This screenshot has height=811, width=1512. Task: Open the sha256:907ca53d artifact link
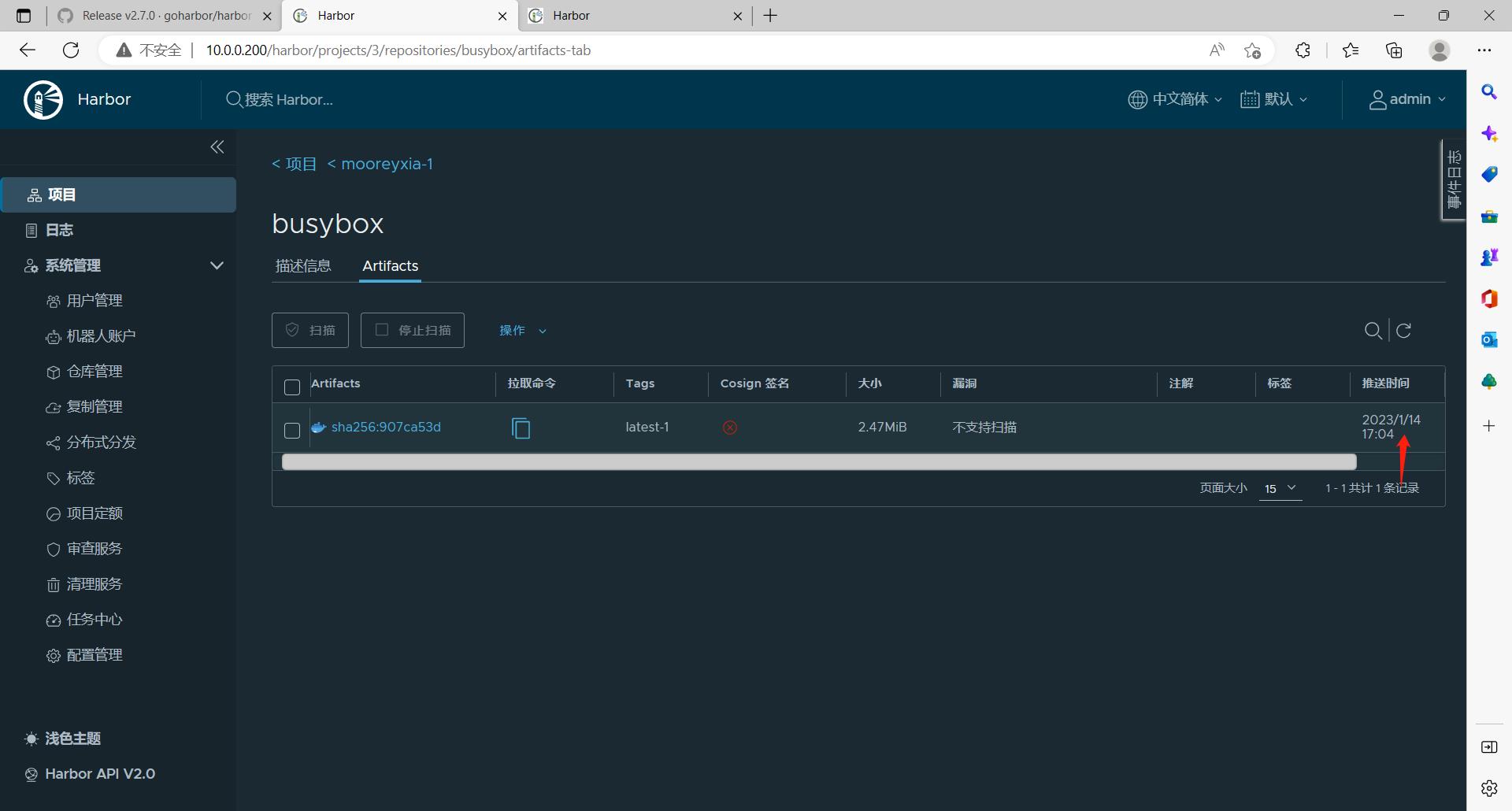pyautogui.click(x=386, y=428)
